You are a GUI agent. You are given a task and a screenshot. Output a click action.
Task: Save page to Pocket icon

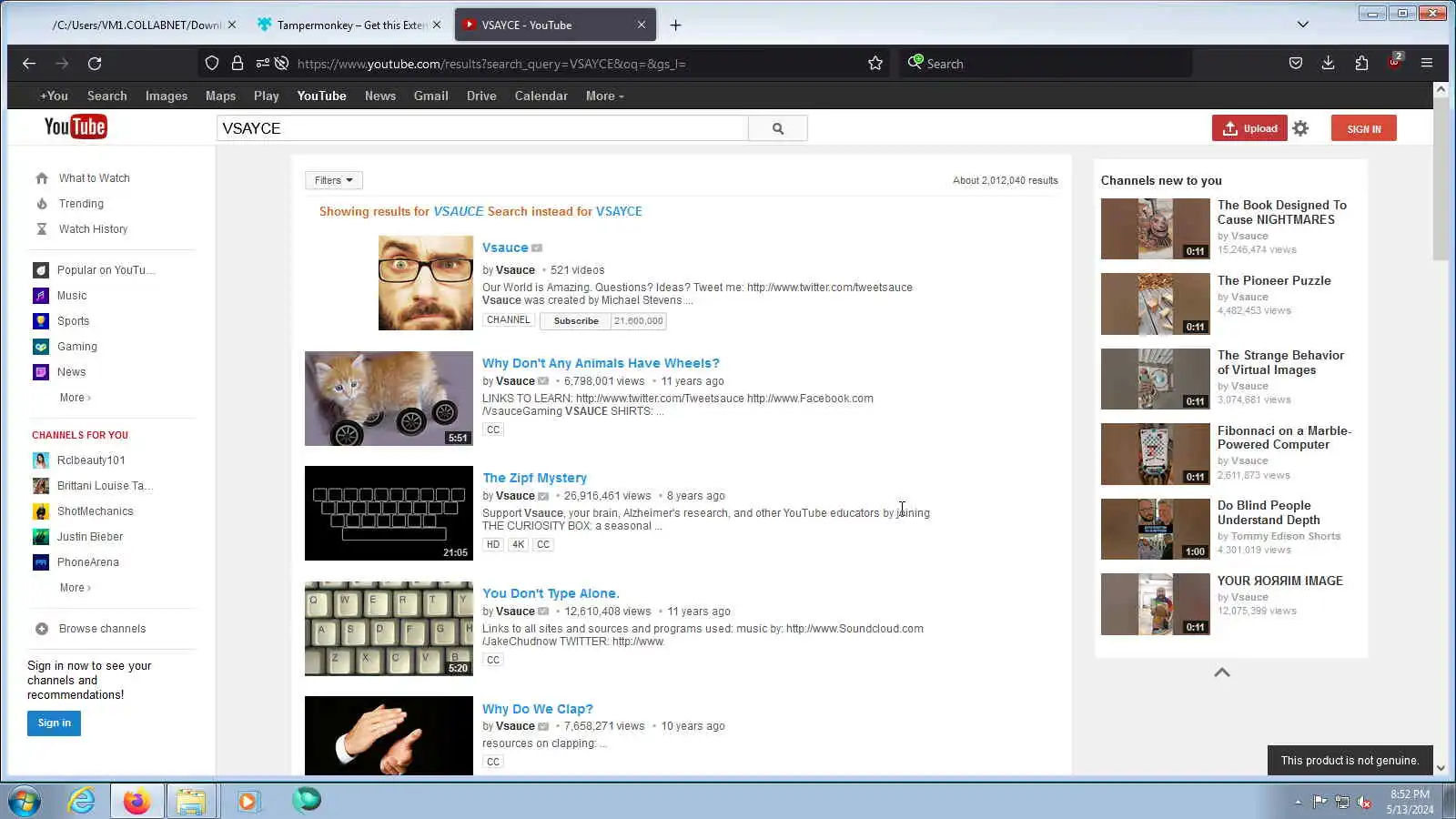[x=1296, y=64]
